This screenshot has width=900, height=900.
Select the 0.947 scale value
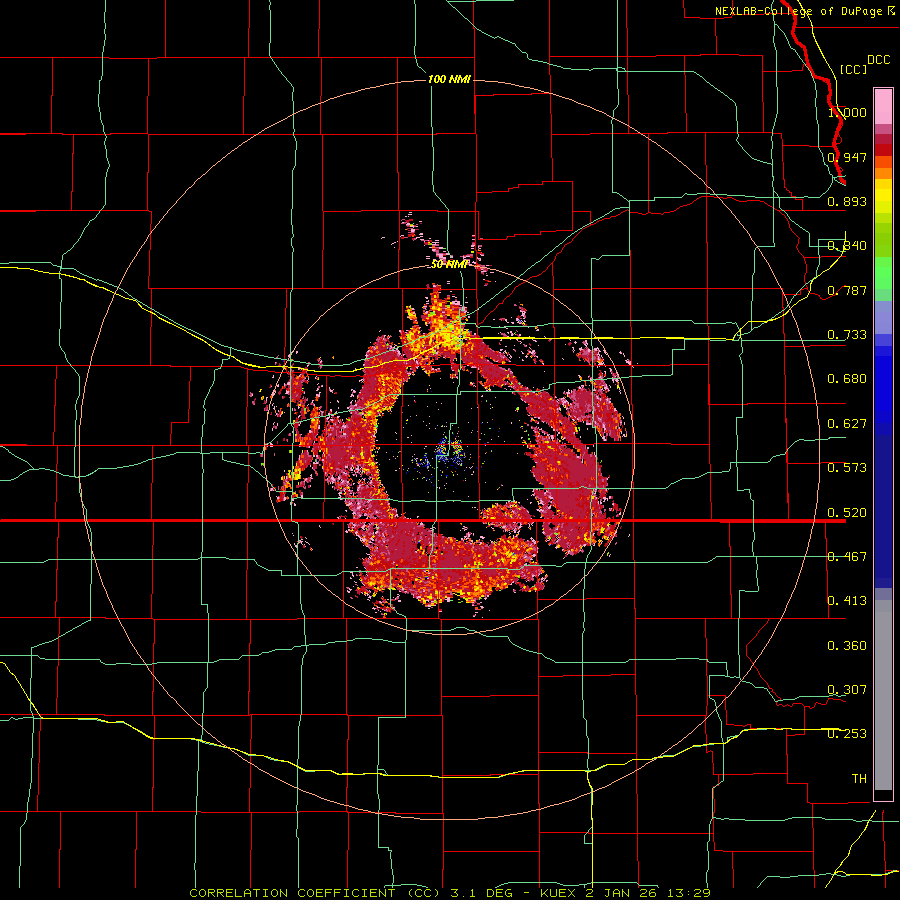(847, 157)
